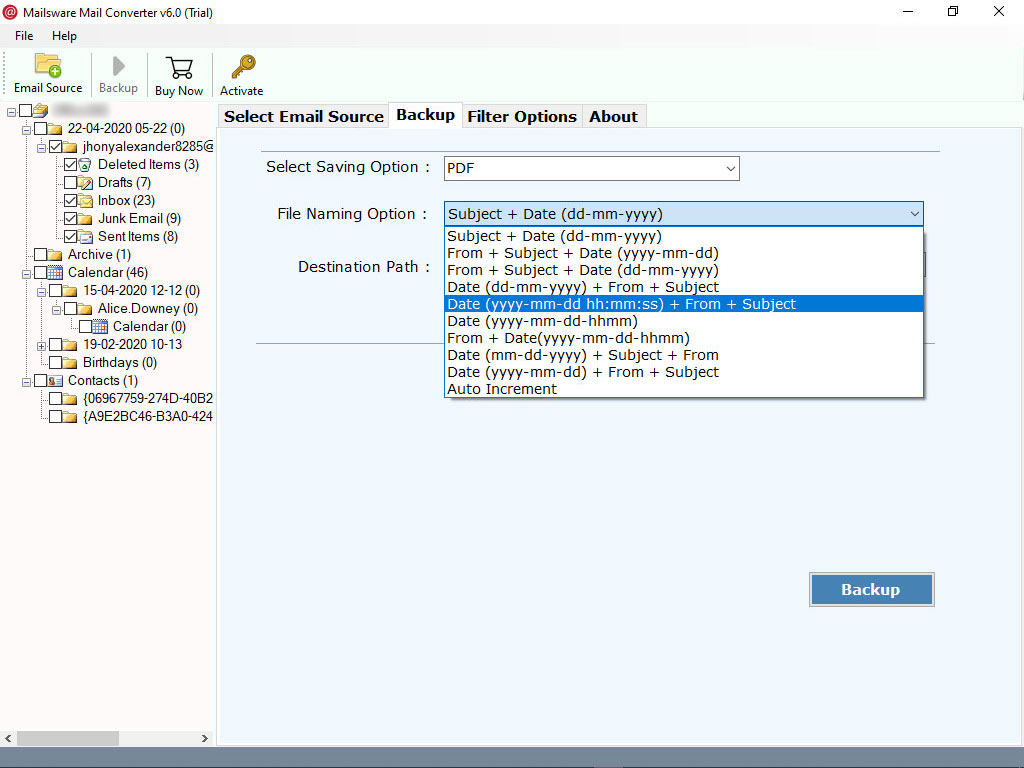Check the Calendar (46) checkbox
The width and height of the screenshot is (1024, 768).
(40, 272)
